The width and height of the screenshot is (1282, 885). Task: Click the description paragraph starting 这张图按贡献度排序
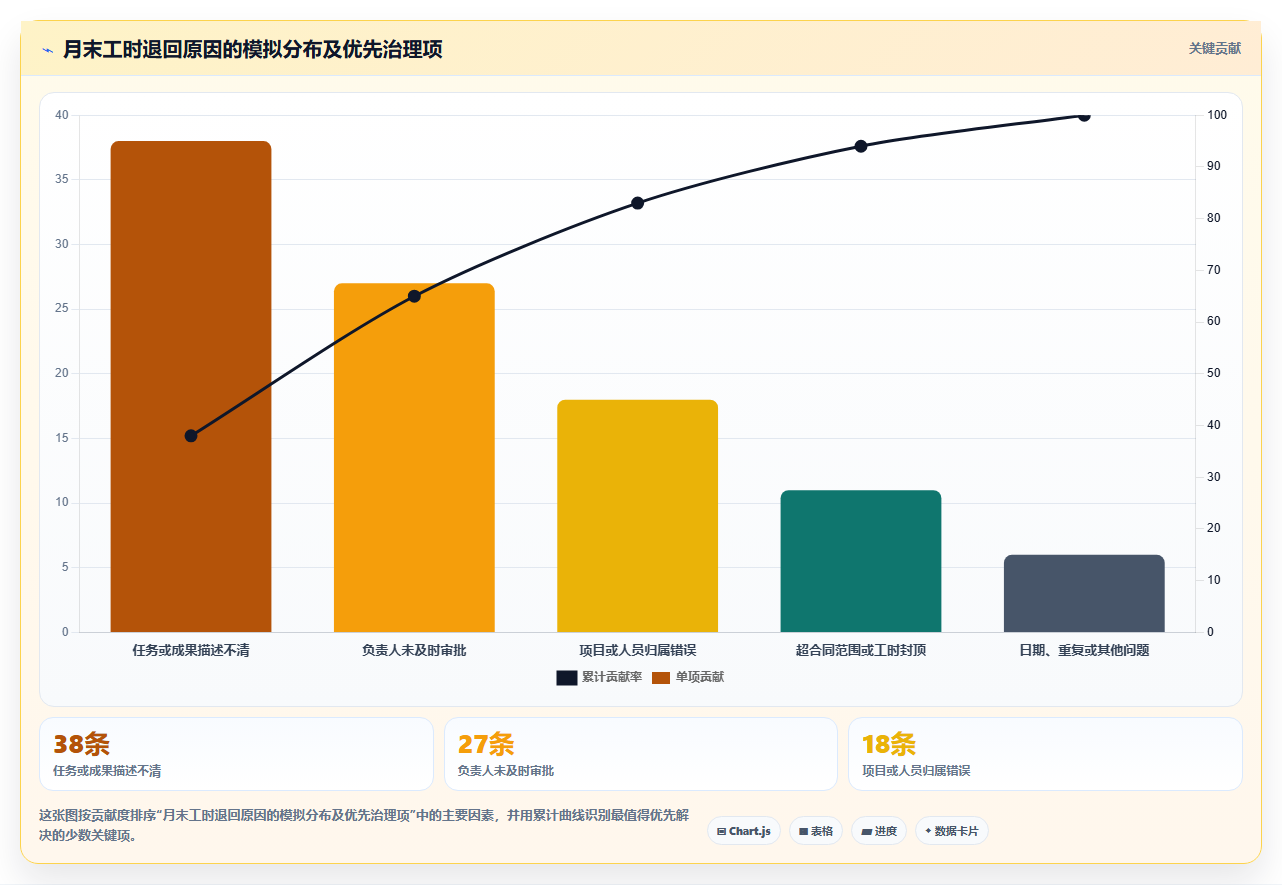(363, 825)
